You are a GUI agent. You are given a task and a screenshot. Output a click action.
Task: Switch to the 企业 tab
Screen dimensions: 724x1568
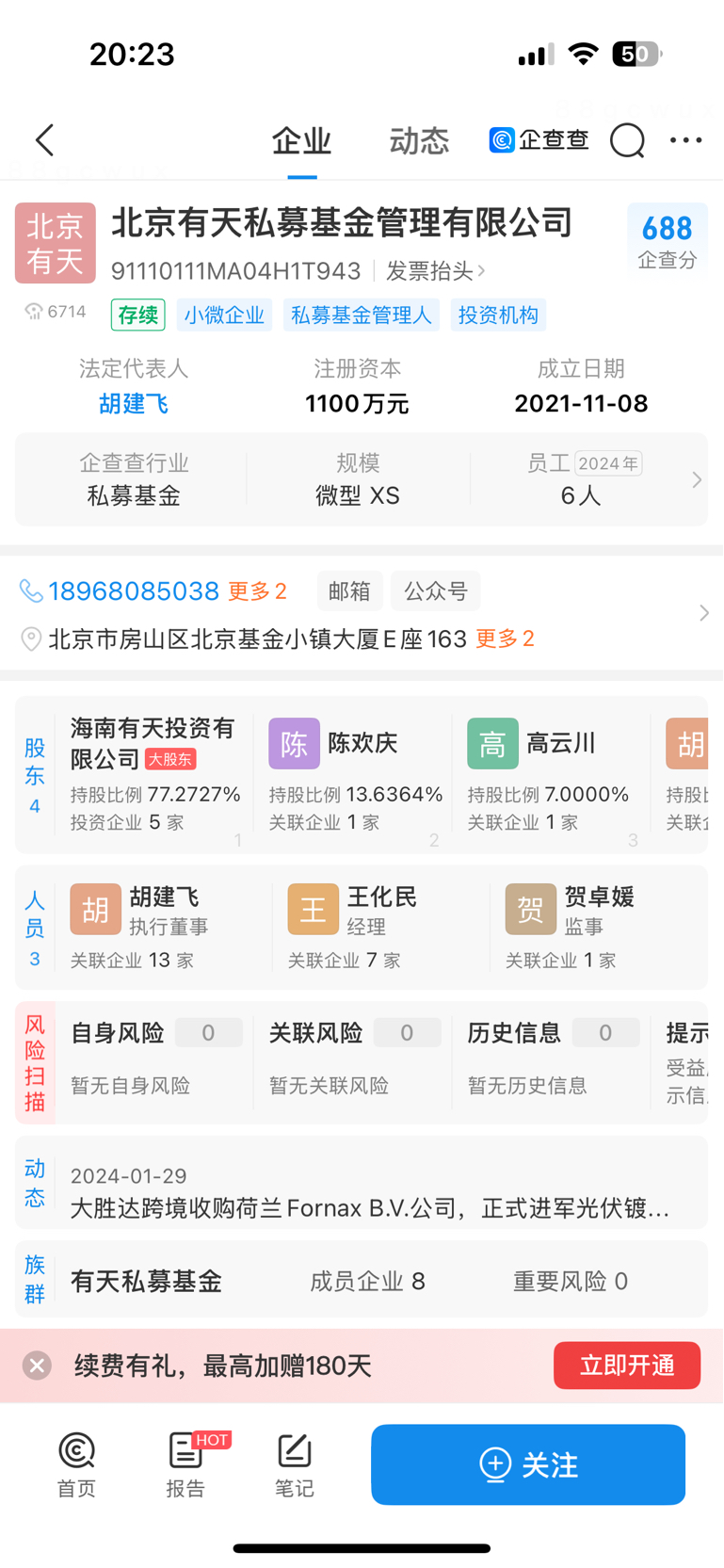click(301, 141)
